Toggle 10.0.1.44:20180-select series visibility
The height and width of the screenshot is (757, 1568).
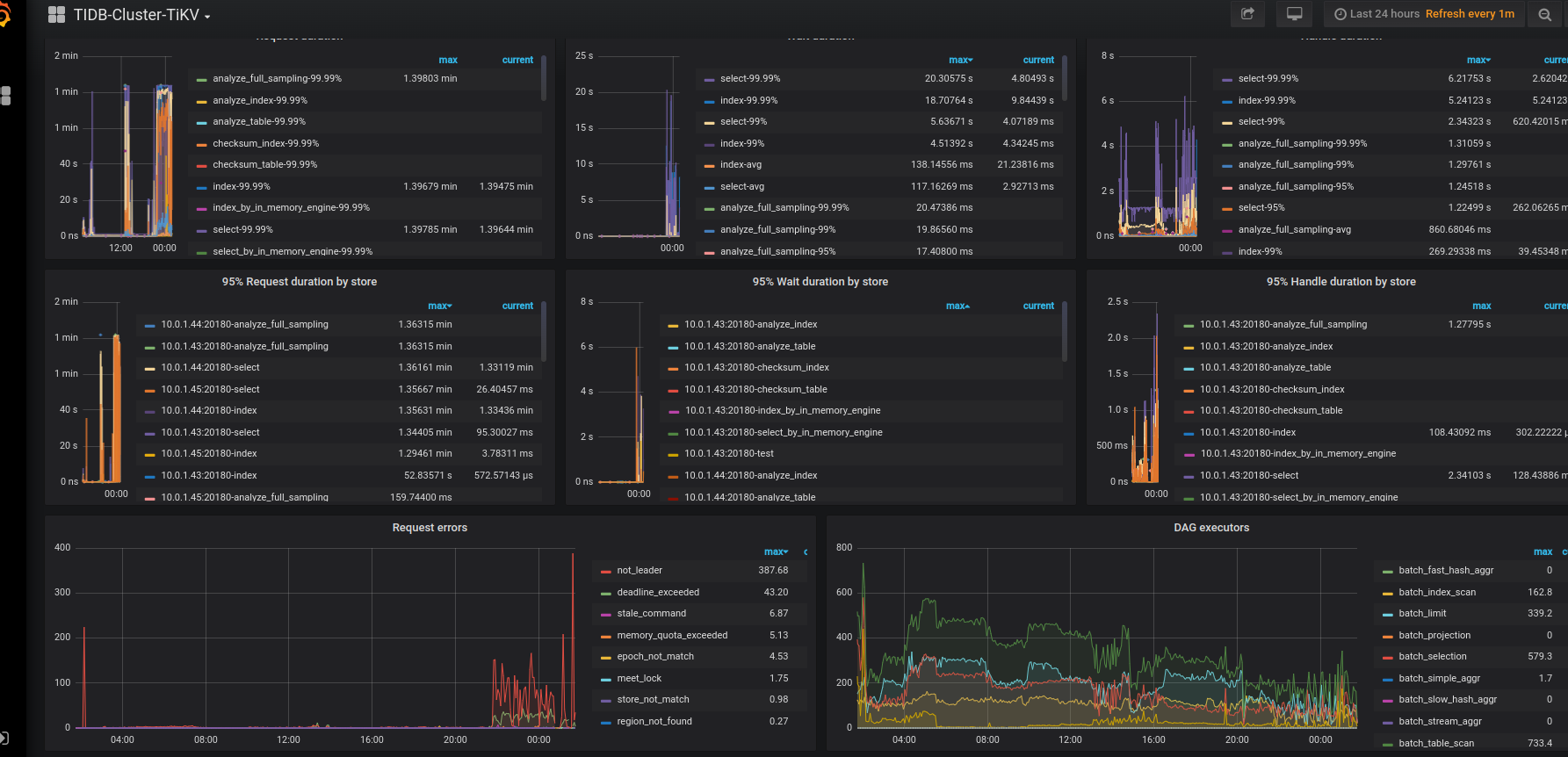[210, 368]
